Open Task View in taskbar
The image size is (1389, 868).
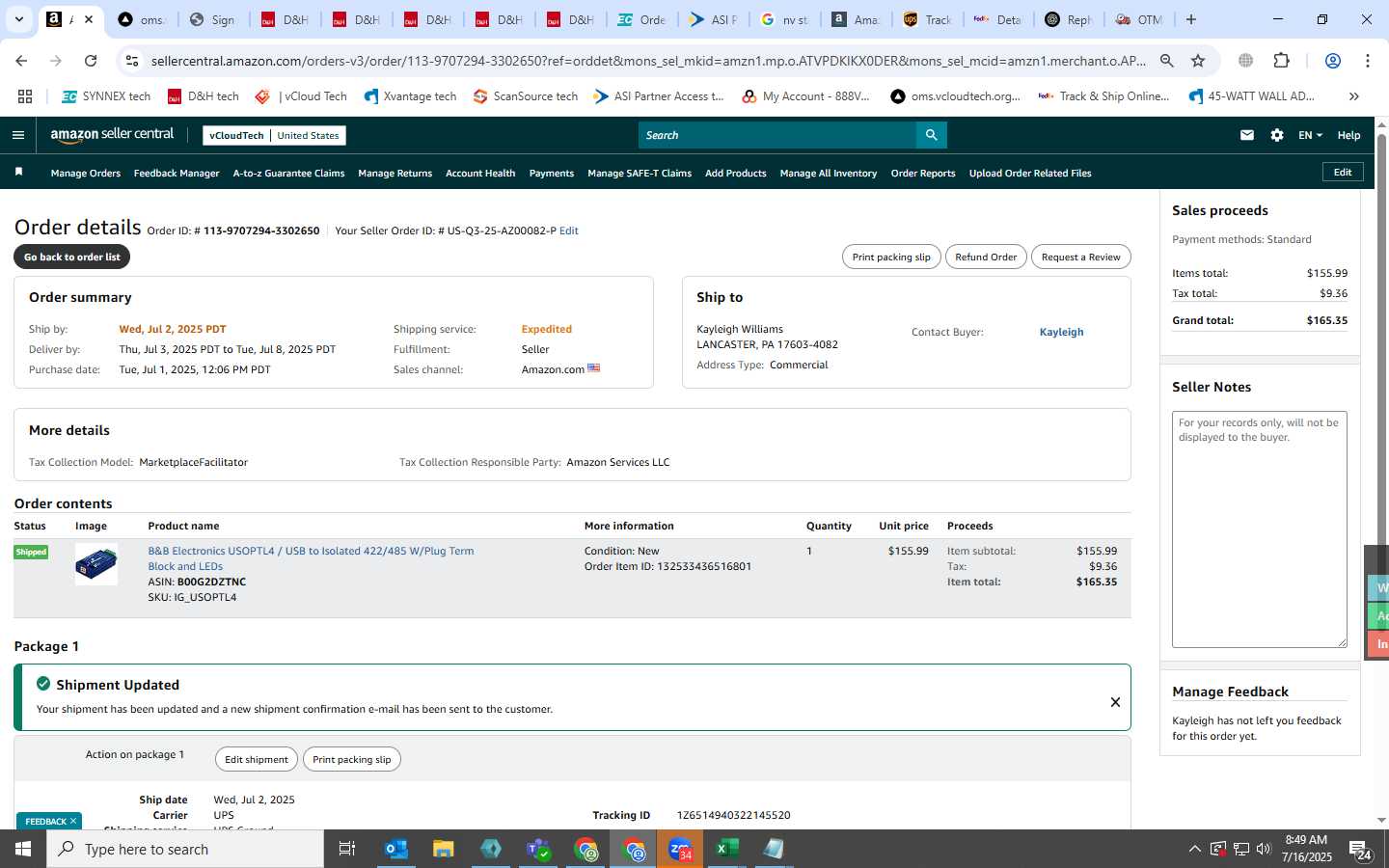pyautogui.click(x=347, y=849)
